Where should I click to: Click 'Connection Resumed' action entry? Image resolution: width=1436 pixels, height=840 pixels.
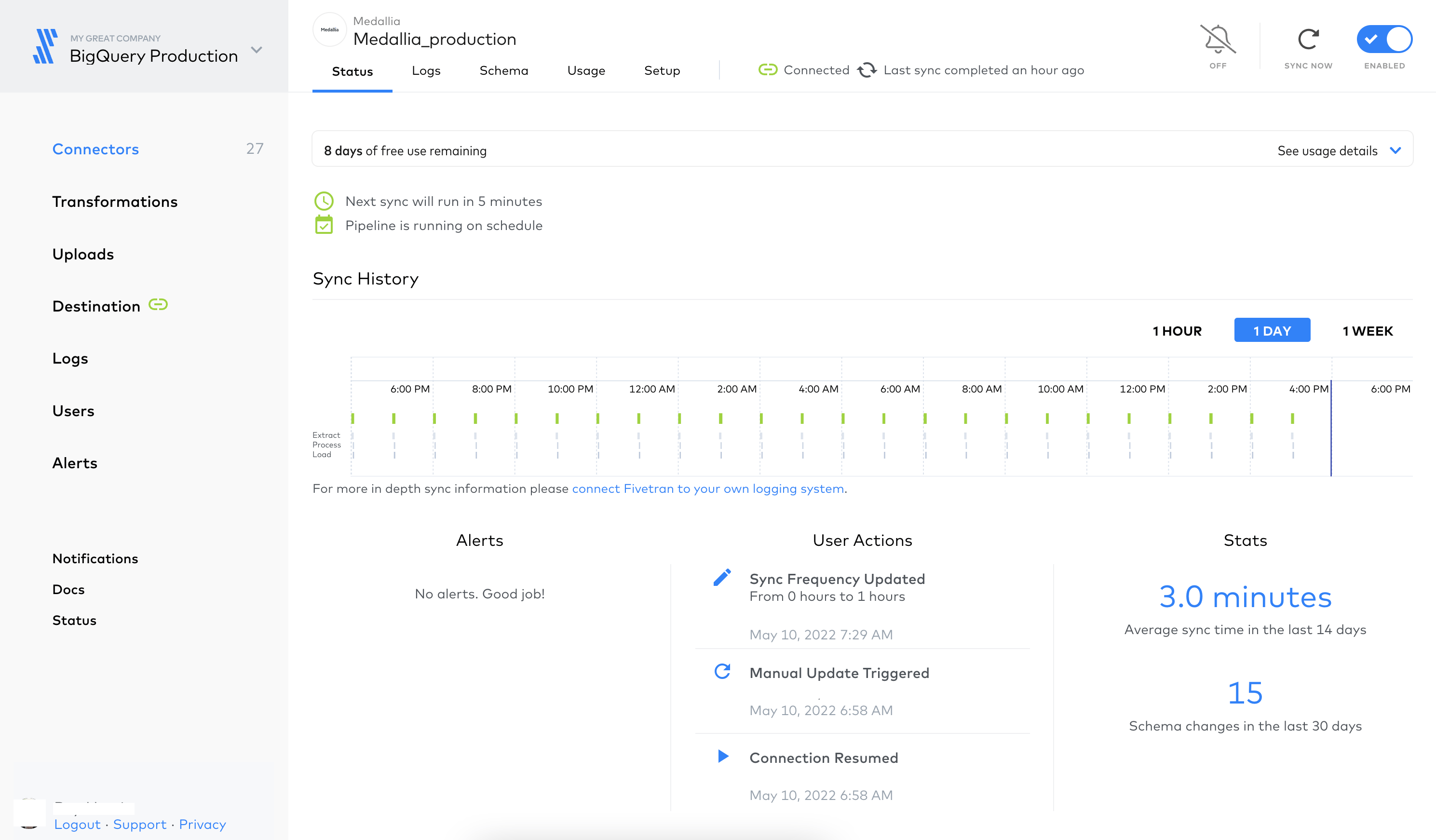(824, 758)
